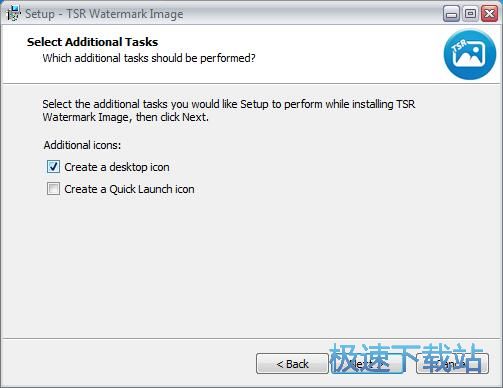Maximize the Setup window
503x388 pixels.
pos(470,14)
